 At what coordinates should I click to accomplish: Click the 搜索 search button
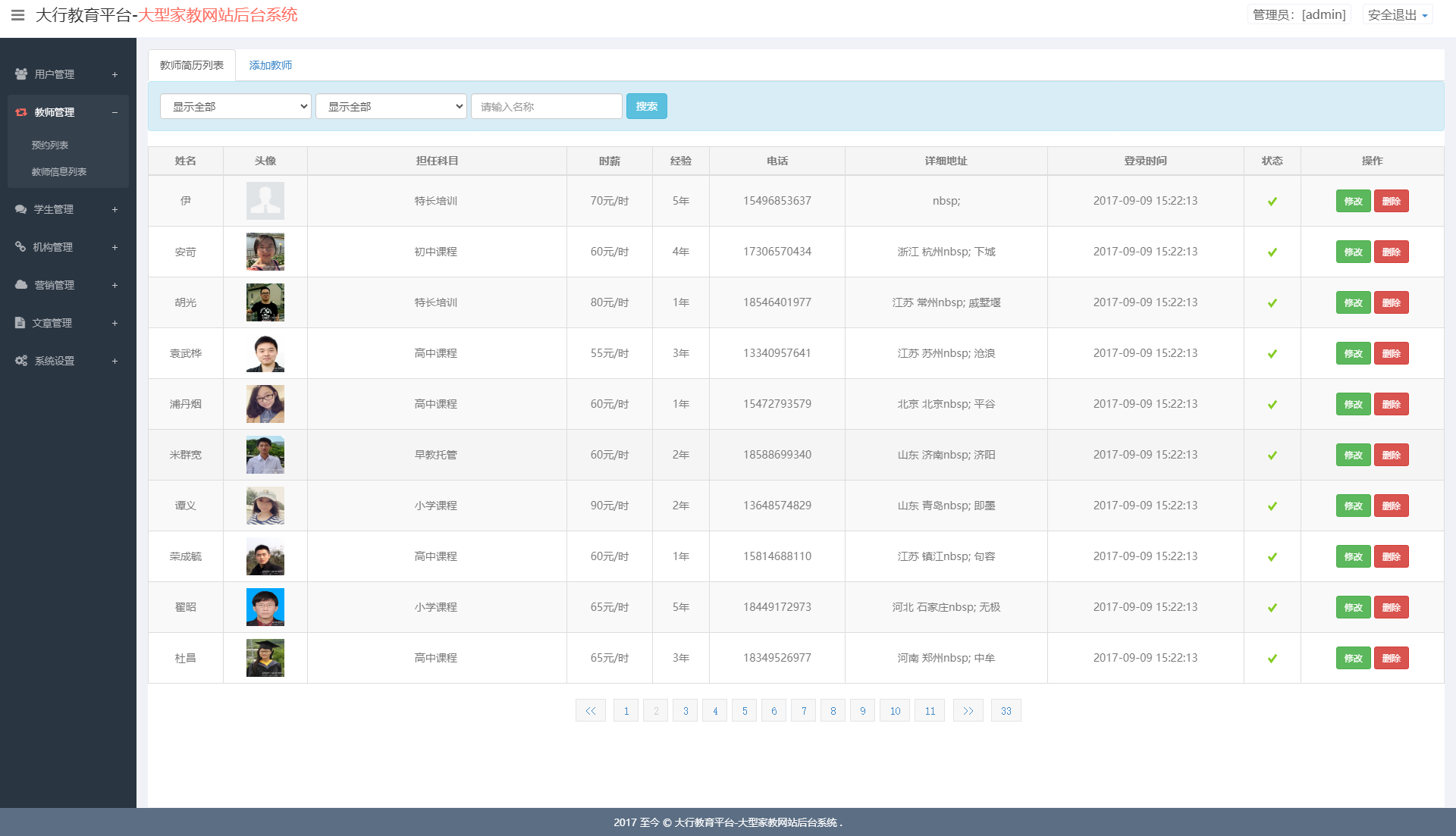(647, 106)
